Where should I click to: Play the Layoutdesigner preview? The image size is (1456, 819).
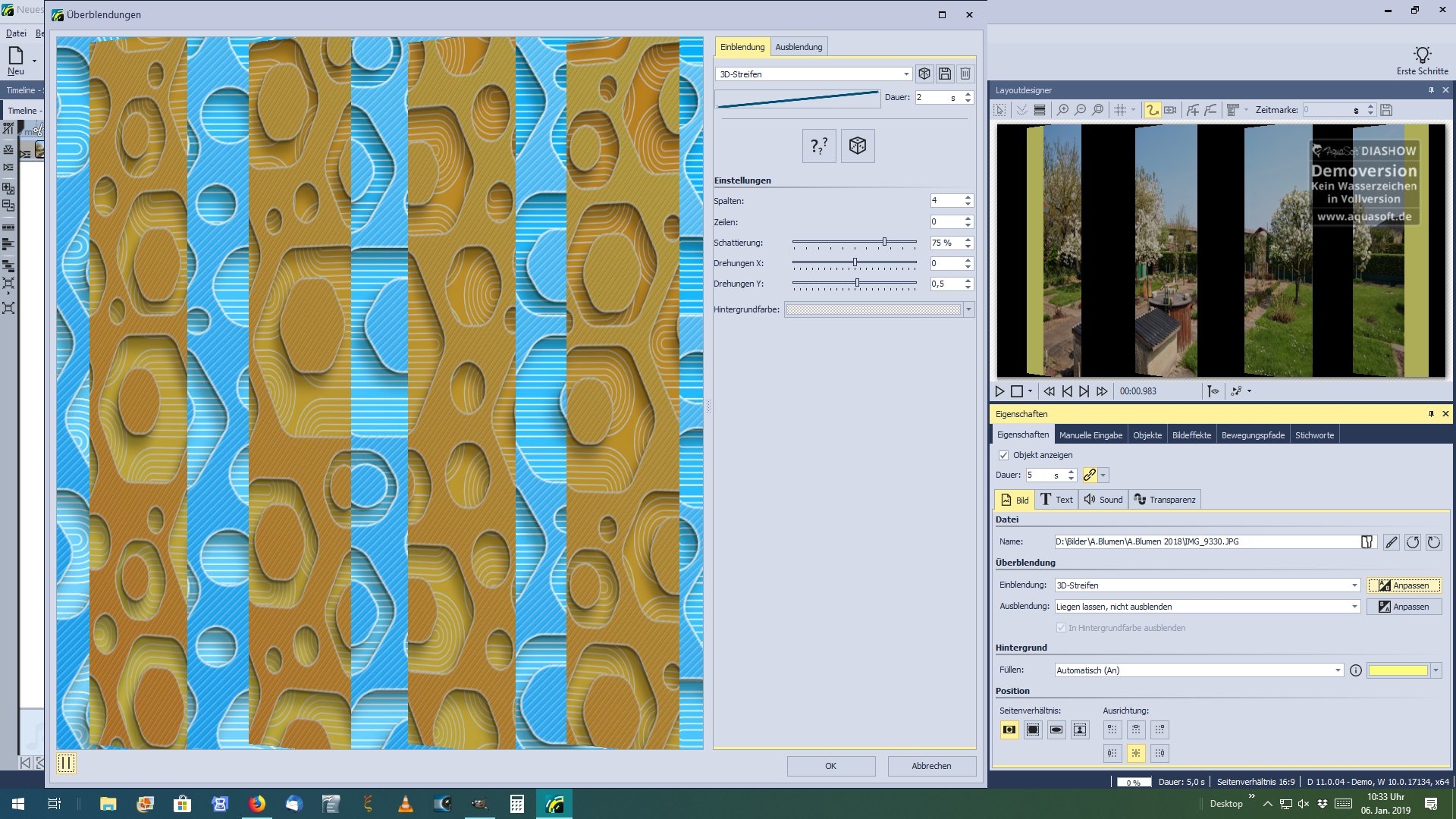pos(1000,391)
